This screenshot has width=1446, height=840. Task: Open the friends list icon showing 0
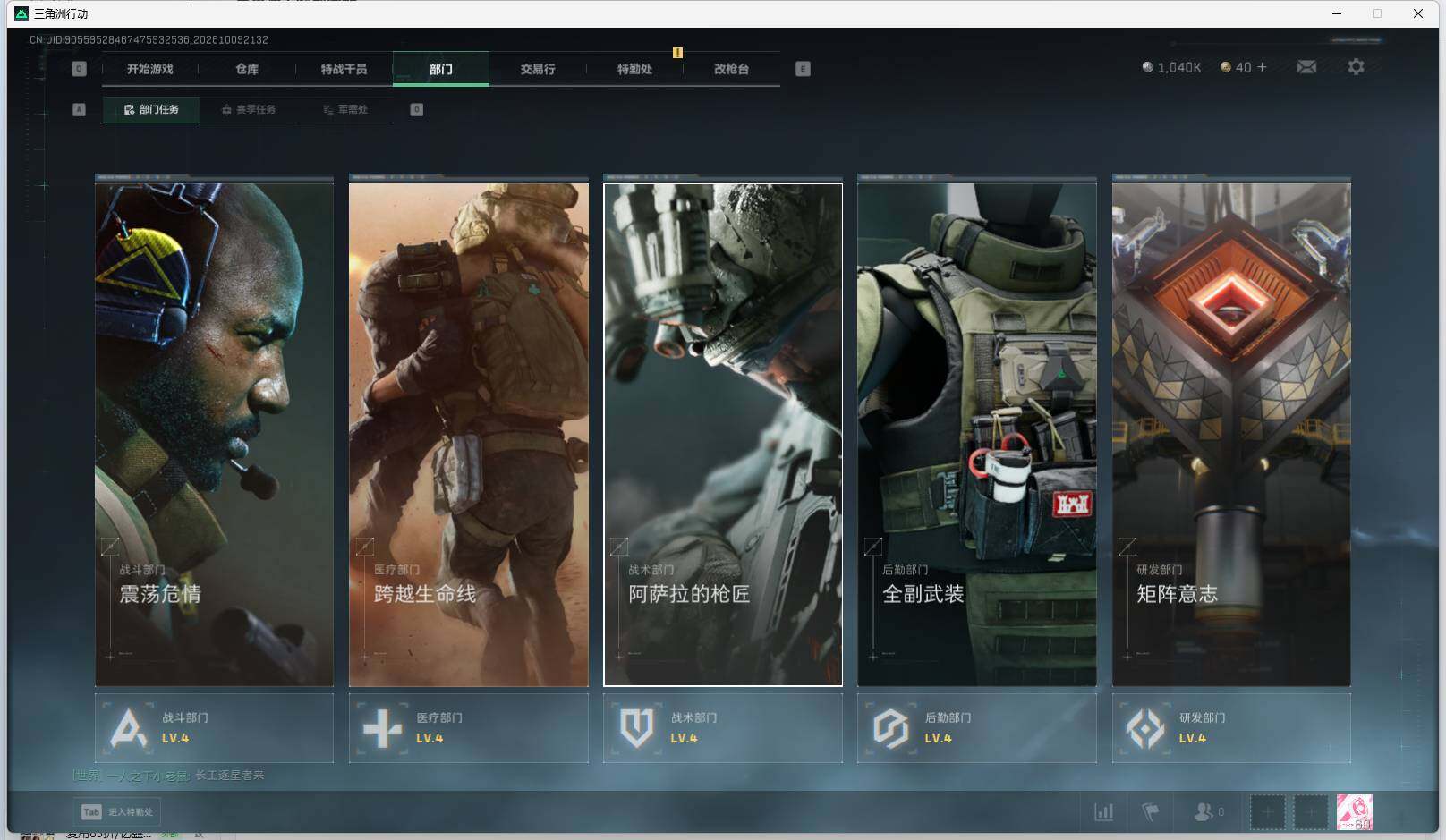[x=1209, y=812]
